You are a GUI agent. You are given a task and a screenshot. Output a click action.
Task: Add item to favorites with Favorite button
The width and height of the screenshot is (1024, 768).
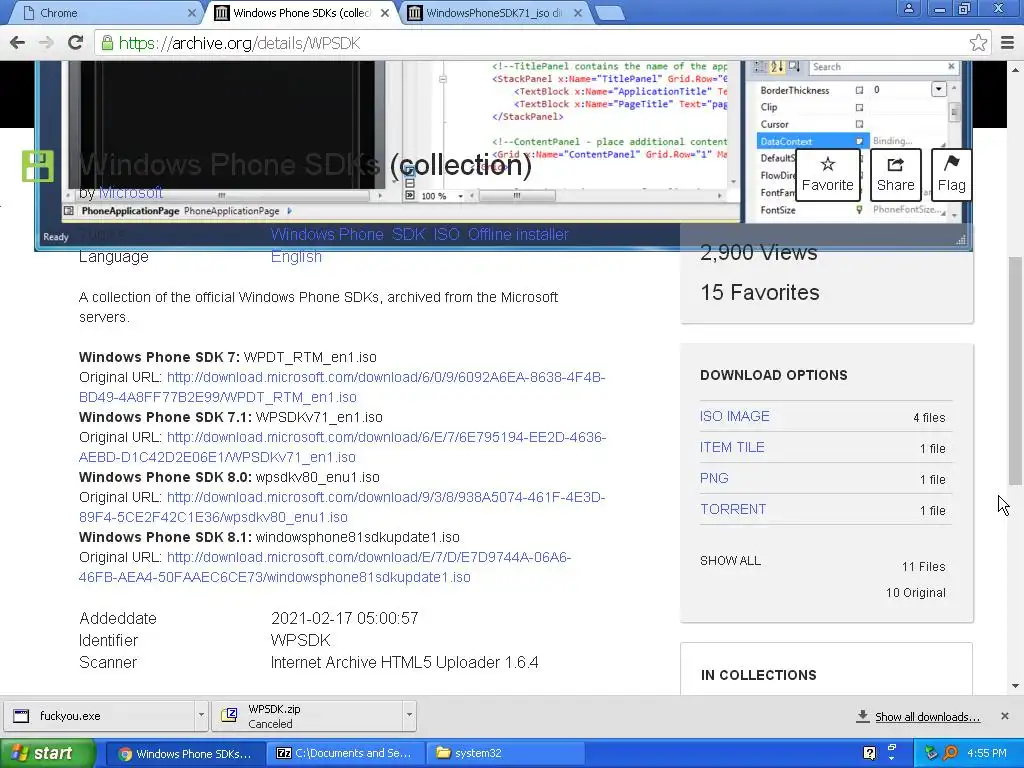pos(827,174)
